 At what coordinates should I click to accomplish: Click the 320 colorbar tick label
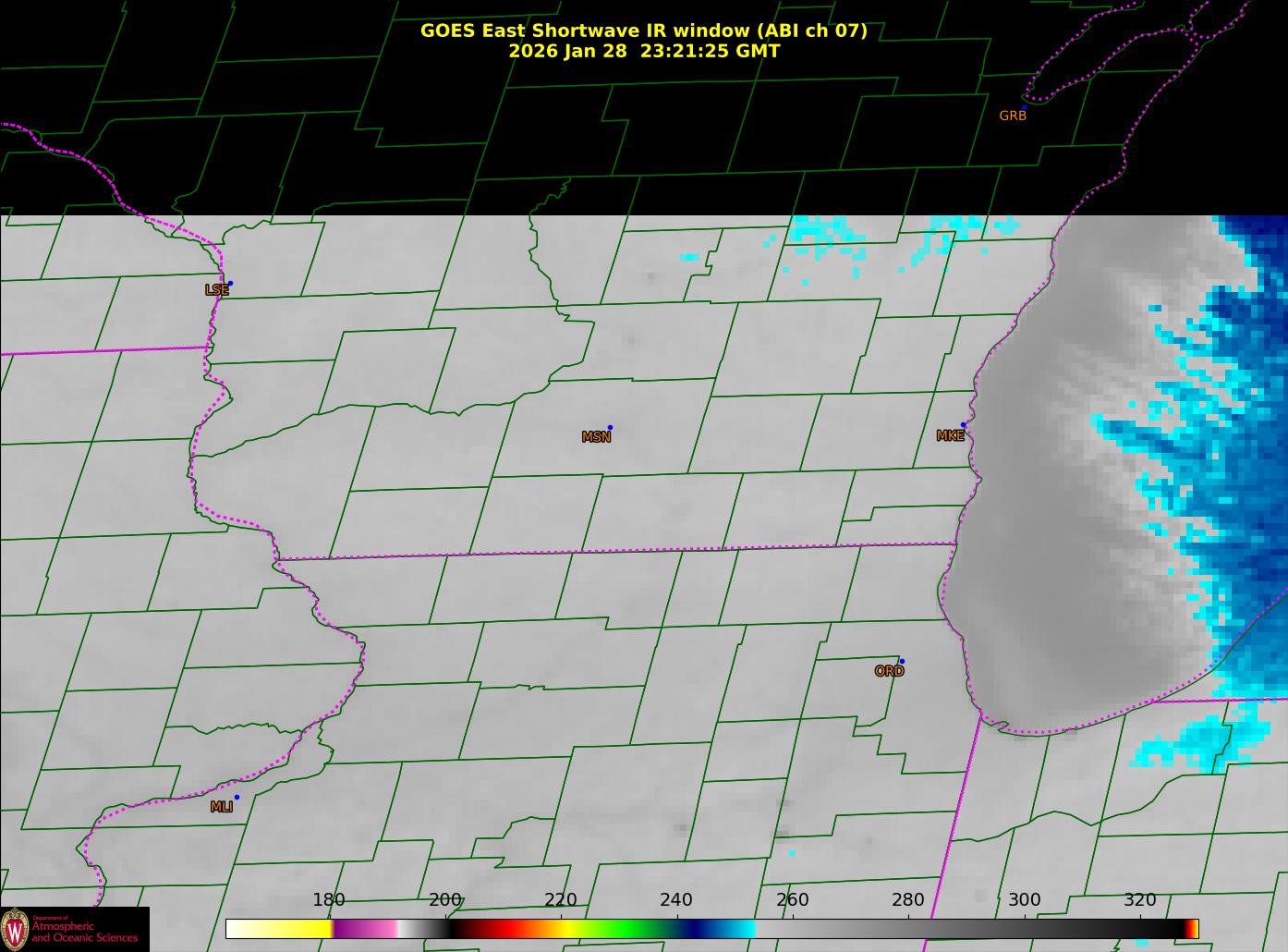click(1140, 900)
